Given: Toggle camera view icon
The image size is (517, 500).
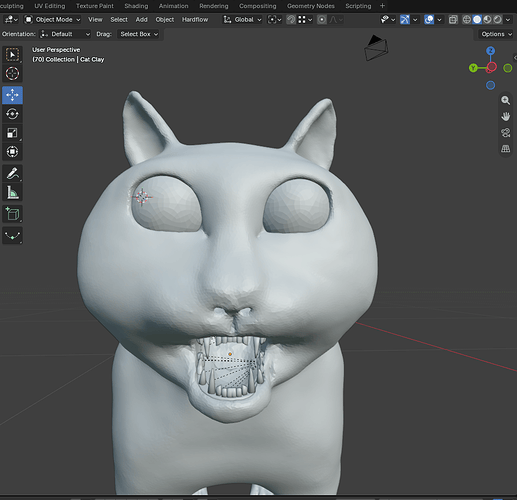Looking at the screenshot, I should point(505,133).
